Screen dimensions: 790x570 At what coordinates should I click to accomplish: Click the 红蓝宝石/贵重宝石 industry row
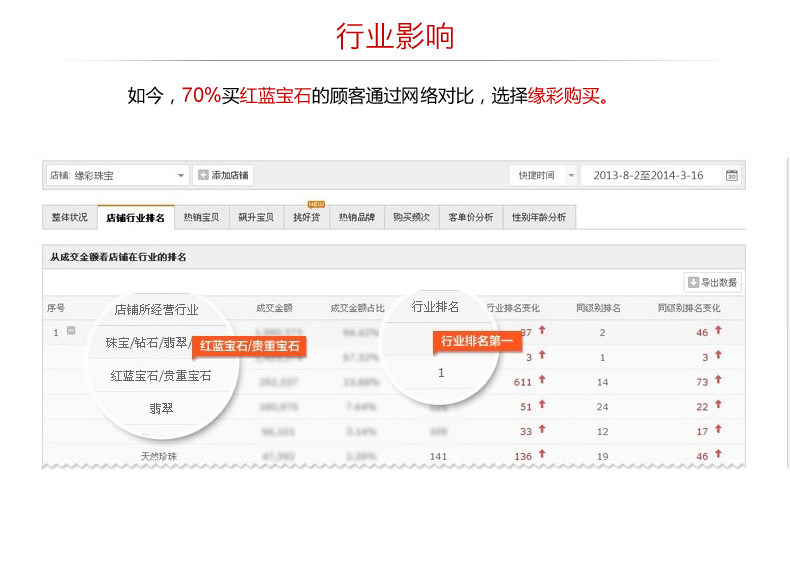pos(161,376)
